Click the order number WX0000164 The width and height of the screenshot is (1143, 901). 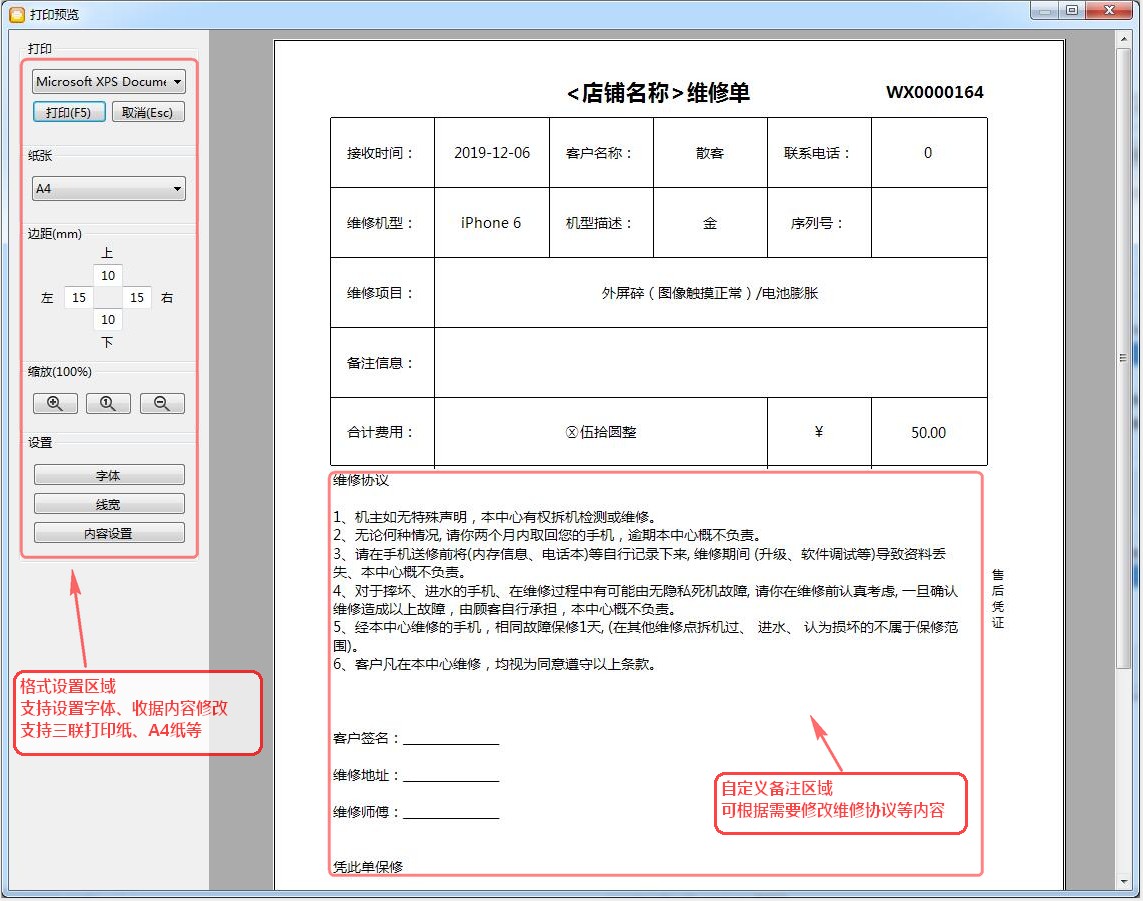point(935,93)
